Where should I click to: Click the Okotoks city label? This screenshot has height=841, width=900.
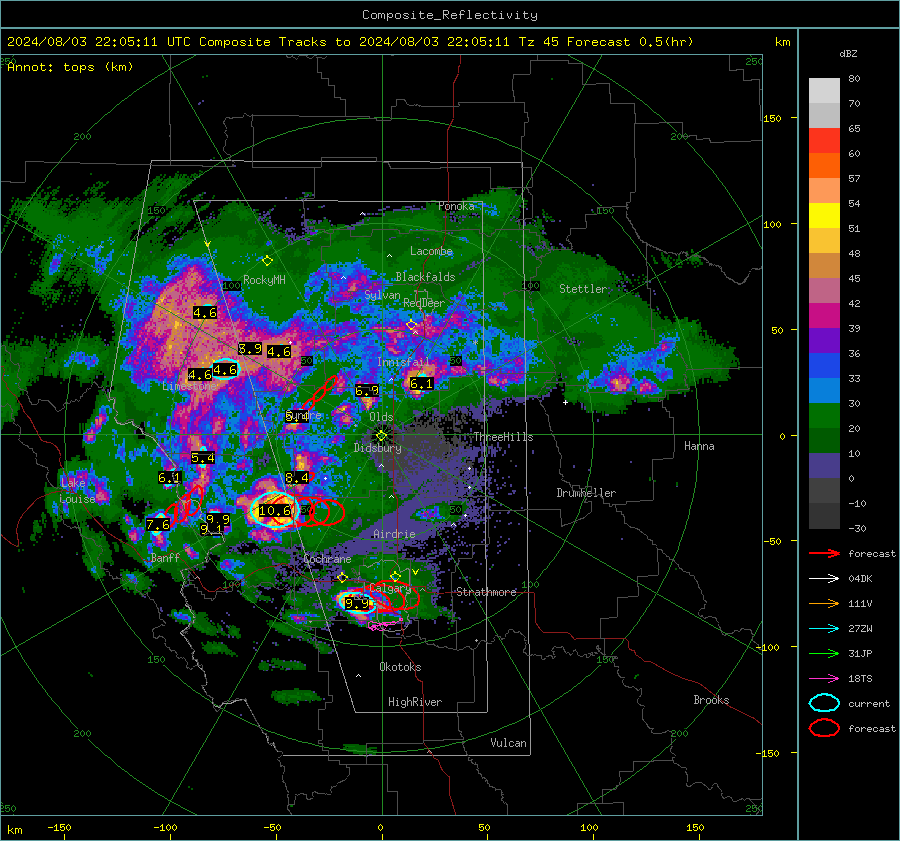400,667
